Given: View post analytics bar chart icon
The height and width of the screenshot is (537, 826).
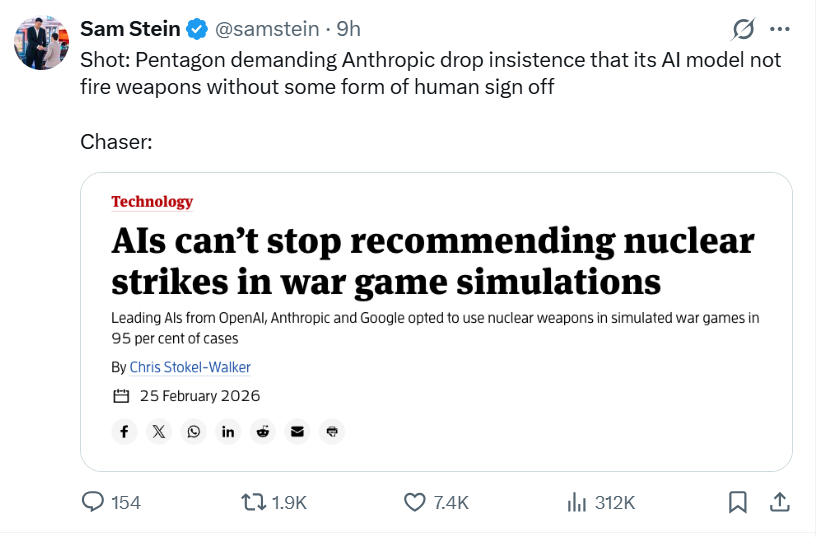Looking at the screenshot, I should point(577,502).
